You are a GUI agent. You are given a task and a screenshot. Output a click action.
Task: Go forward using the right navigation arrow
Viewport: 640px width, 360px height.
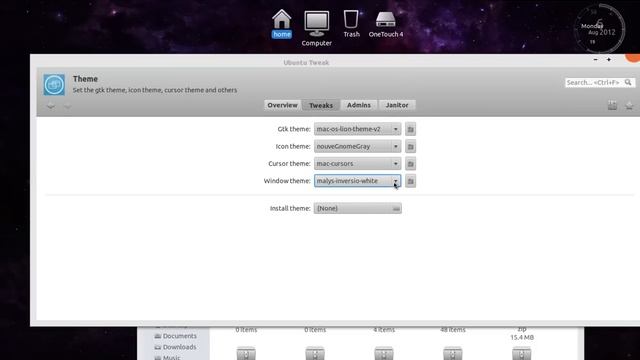pos(67,107)
